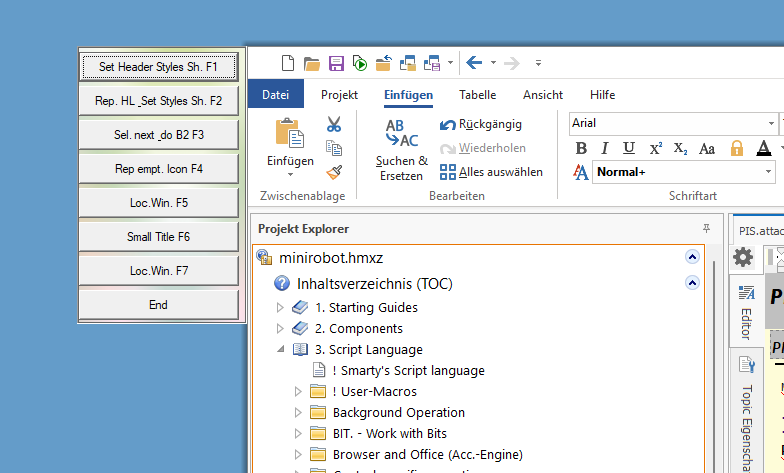Viewport: 784px width, 473px height.
Task: Click the New document icon
Action: point(288,63)
